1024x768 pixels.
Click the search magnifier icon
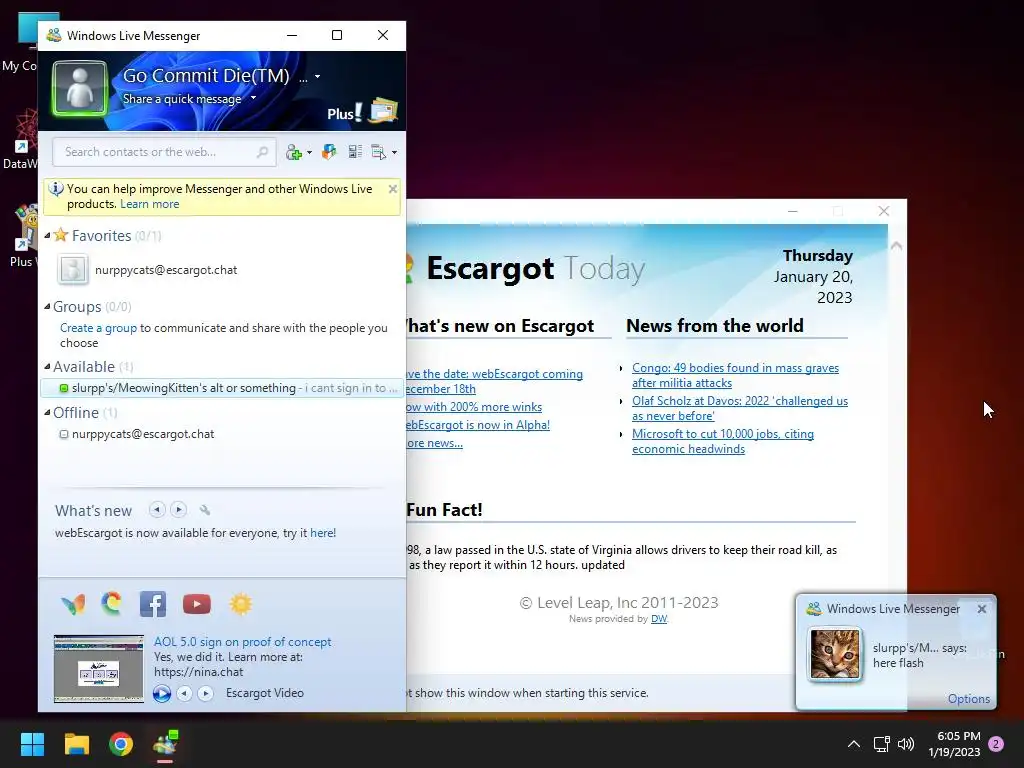pyautogui.click(x=263, y=152)
